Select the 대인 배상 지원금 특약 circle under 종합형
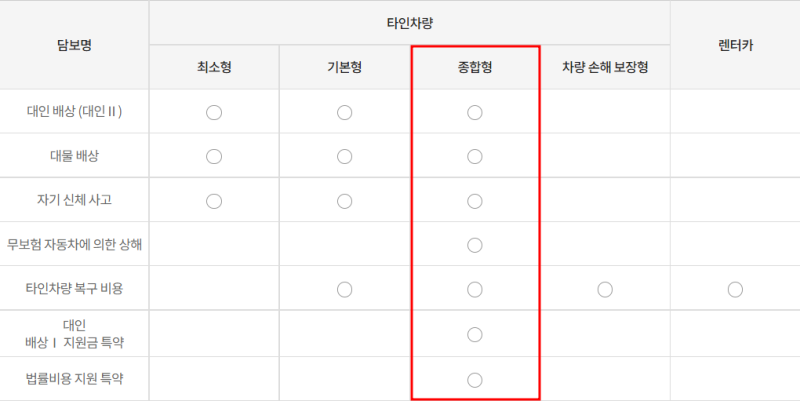The width and height of the screenshot is (800, 401). point(475,334)
